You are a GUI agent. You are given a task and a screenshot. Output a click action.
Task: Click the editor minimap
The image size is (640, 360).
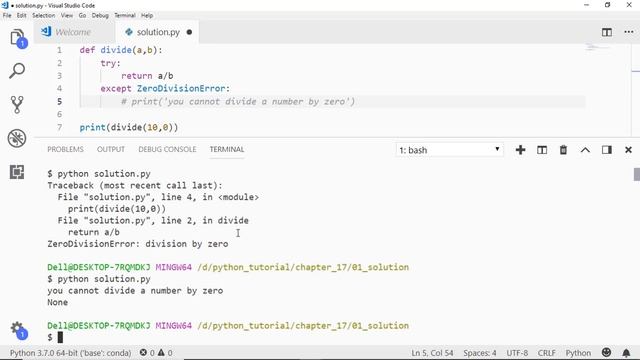click(x=598, y=48)
